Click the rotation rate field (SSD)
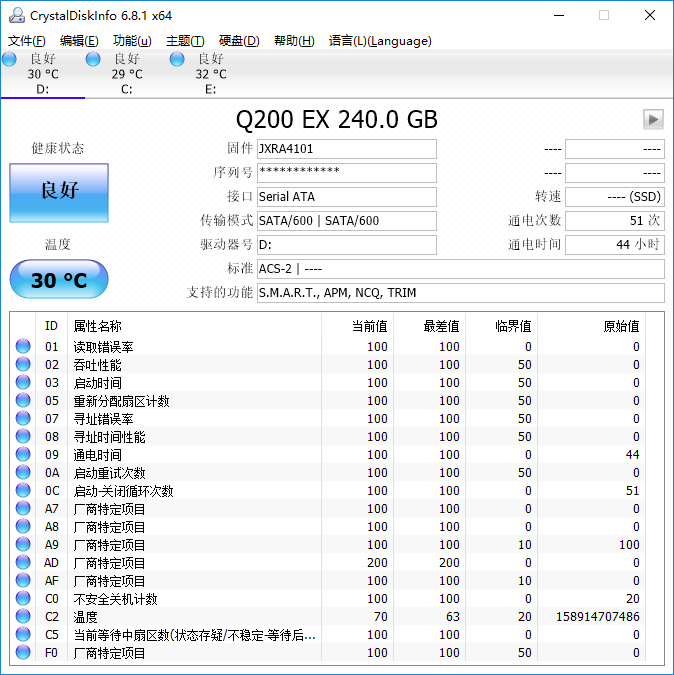674x675 pixels. [615, 197]
